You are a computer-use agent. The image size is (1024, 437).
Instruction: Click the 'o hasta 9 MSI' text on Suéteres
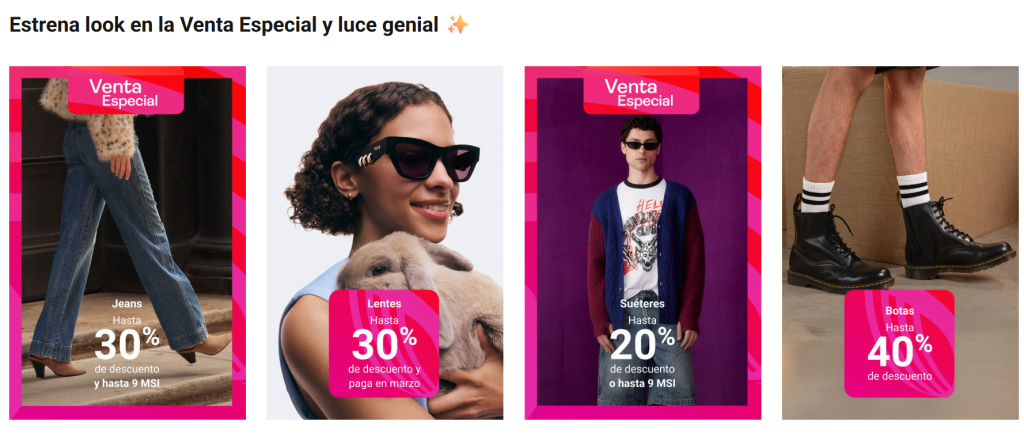(643, 383)
